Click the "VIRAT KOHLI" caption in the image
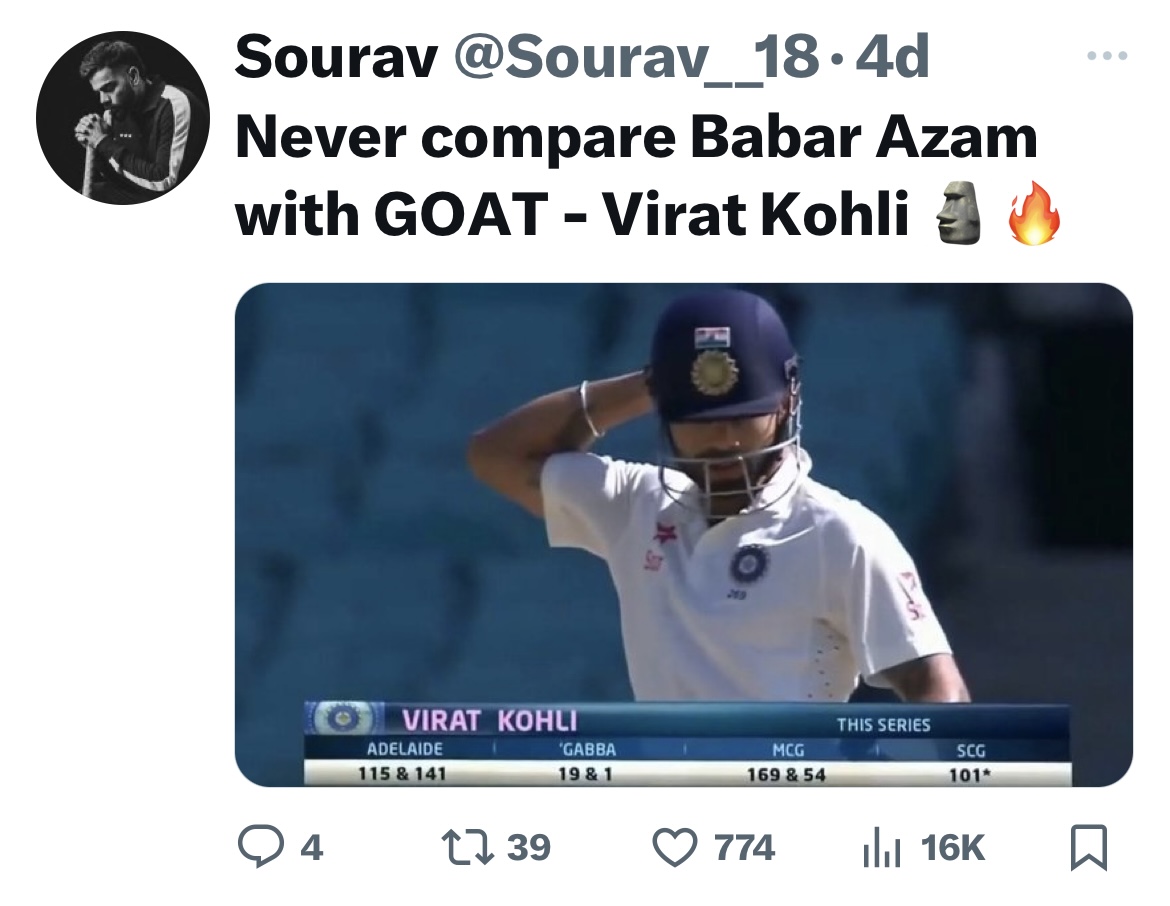This screenshot has height=906, width=1170. click(x=490, y=720)
